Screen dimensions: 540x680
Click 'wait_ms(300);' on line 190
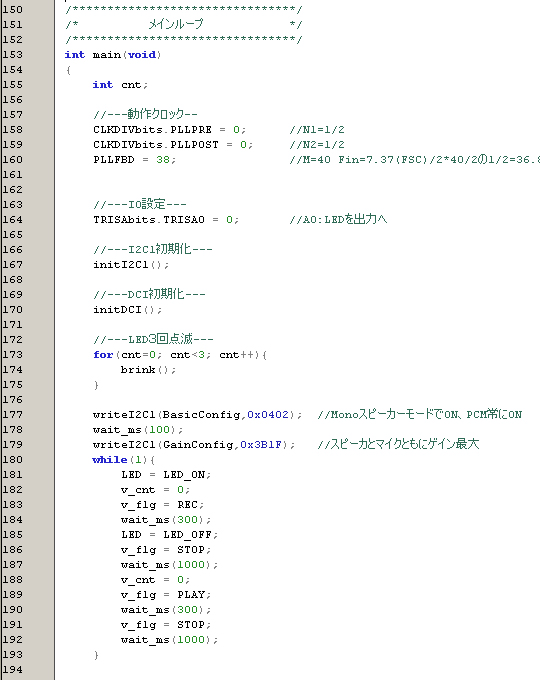[166, 610]
